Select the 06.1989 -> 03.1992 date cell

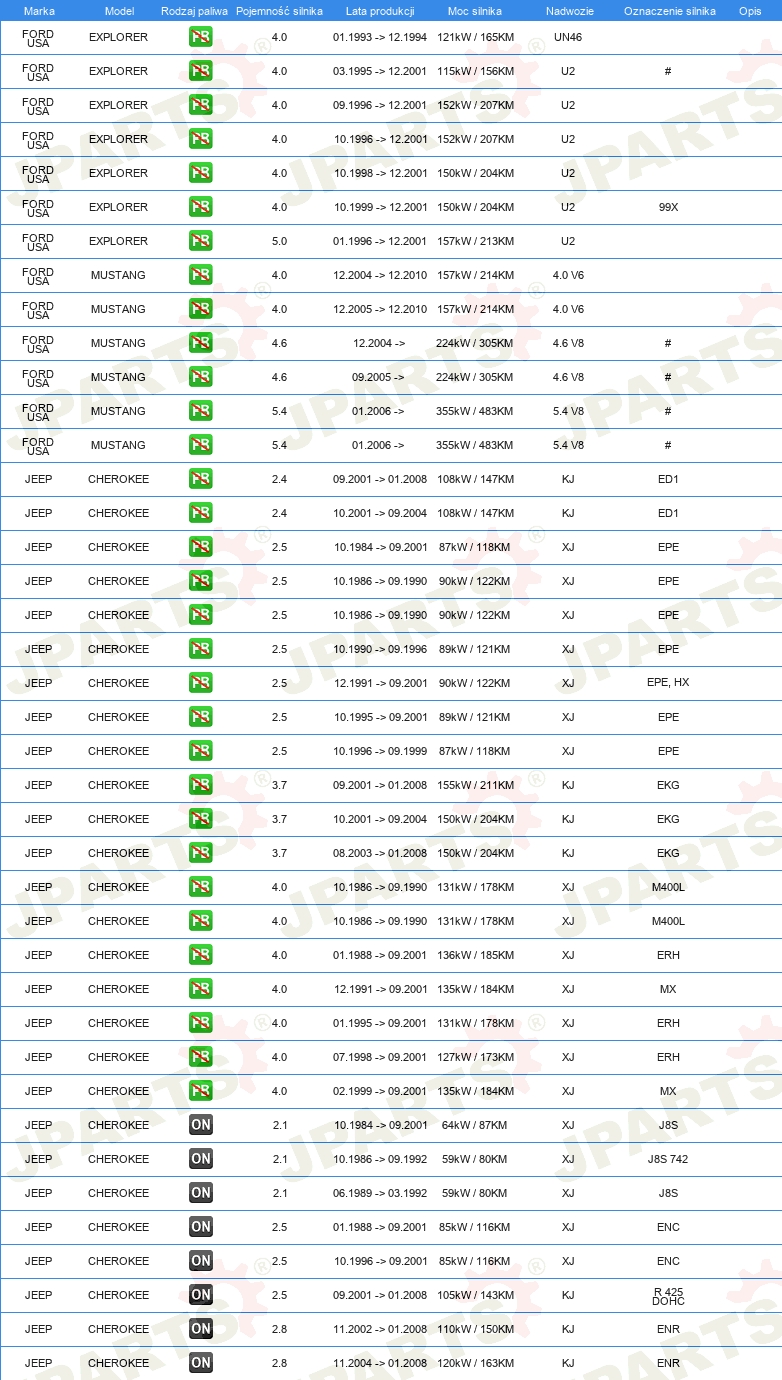point(380,1193)
